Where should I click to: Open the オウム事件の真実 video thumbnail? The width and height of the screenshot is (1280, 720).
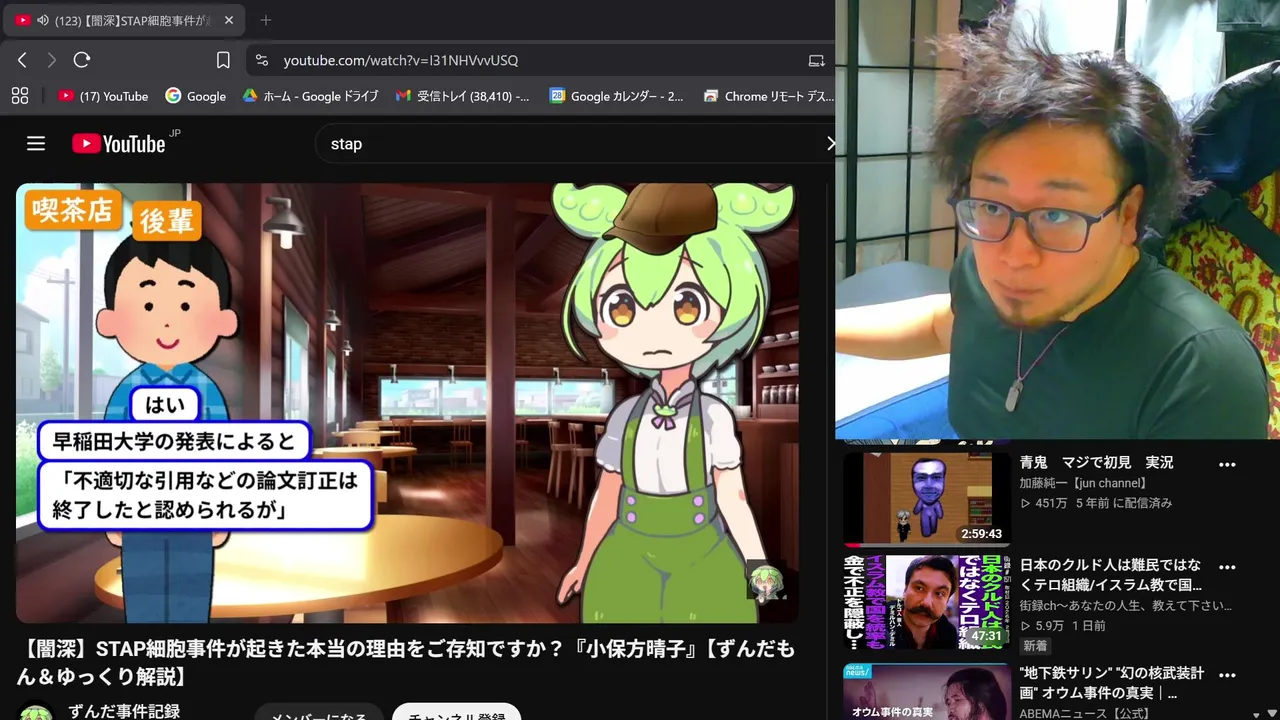927,690
